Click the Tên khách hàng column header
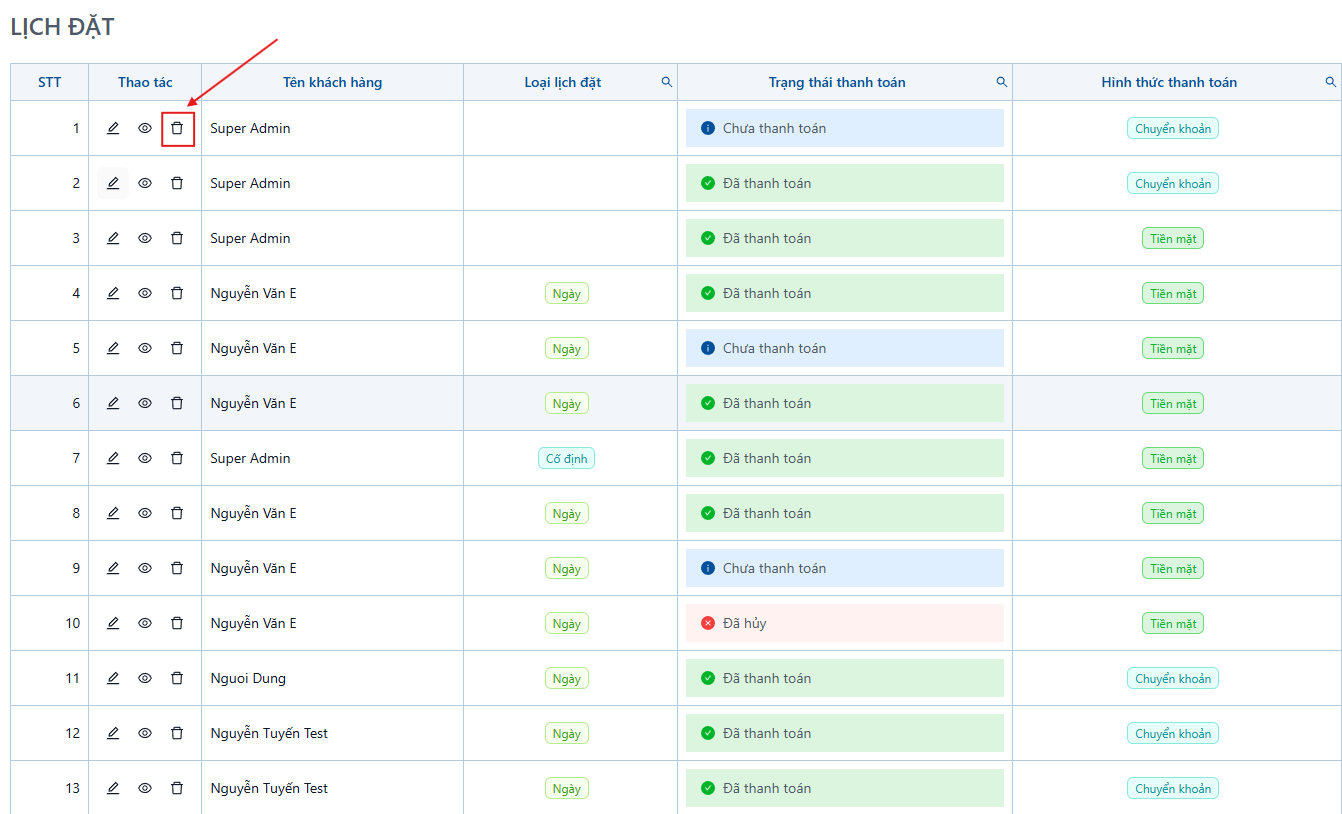 pyautogui.click(x=332, y=82)
